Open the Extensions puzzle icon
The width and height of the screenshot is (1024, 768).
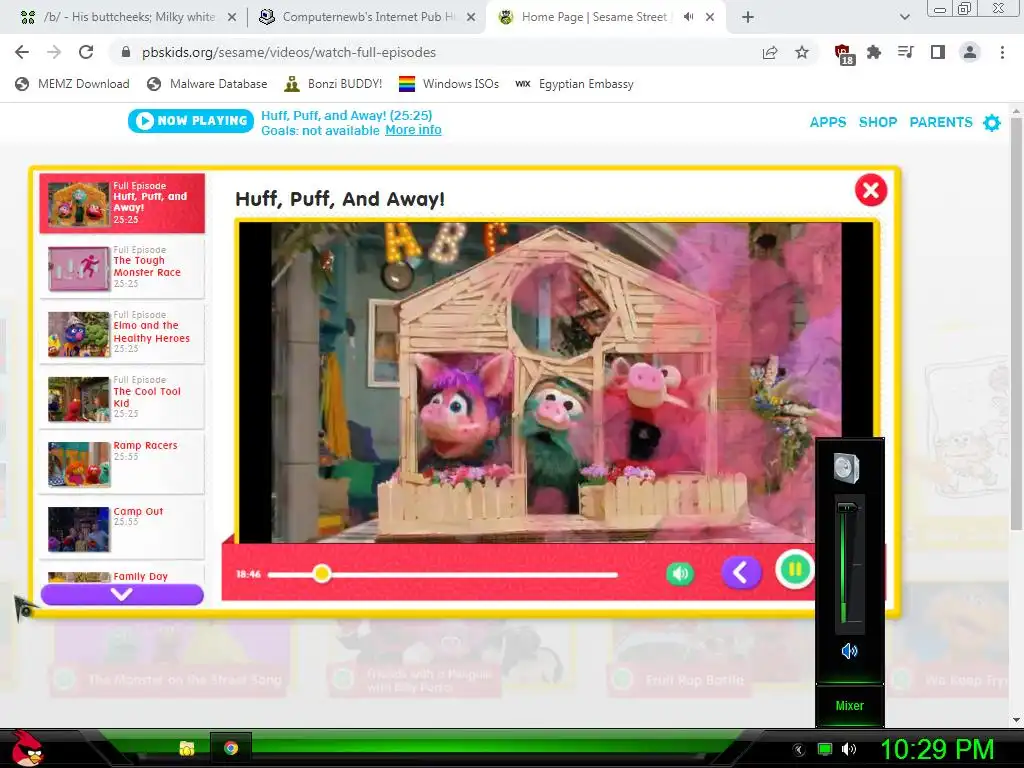point(874,52)
